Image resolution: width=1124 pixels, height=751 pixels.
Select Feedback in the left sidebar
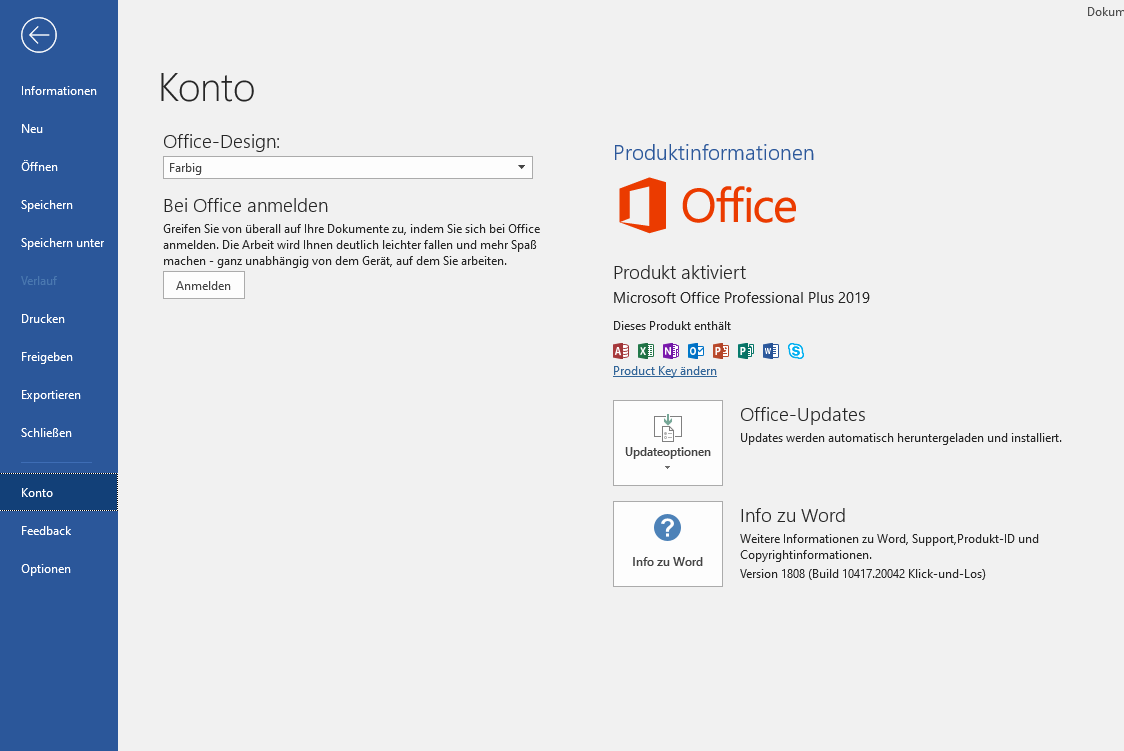[x=46, y=531]
